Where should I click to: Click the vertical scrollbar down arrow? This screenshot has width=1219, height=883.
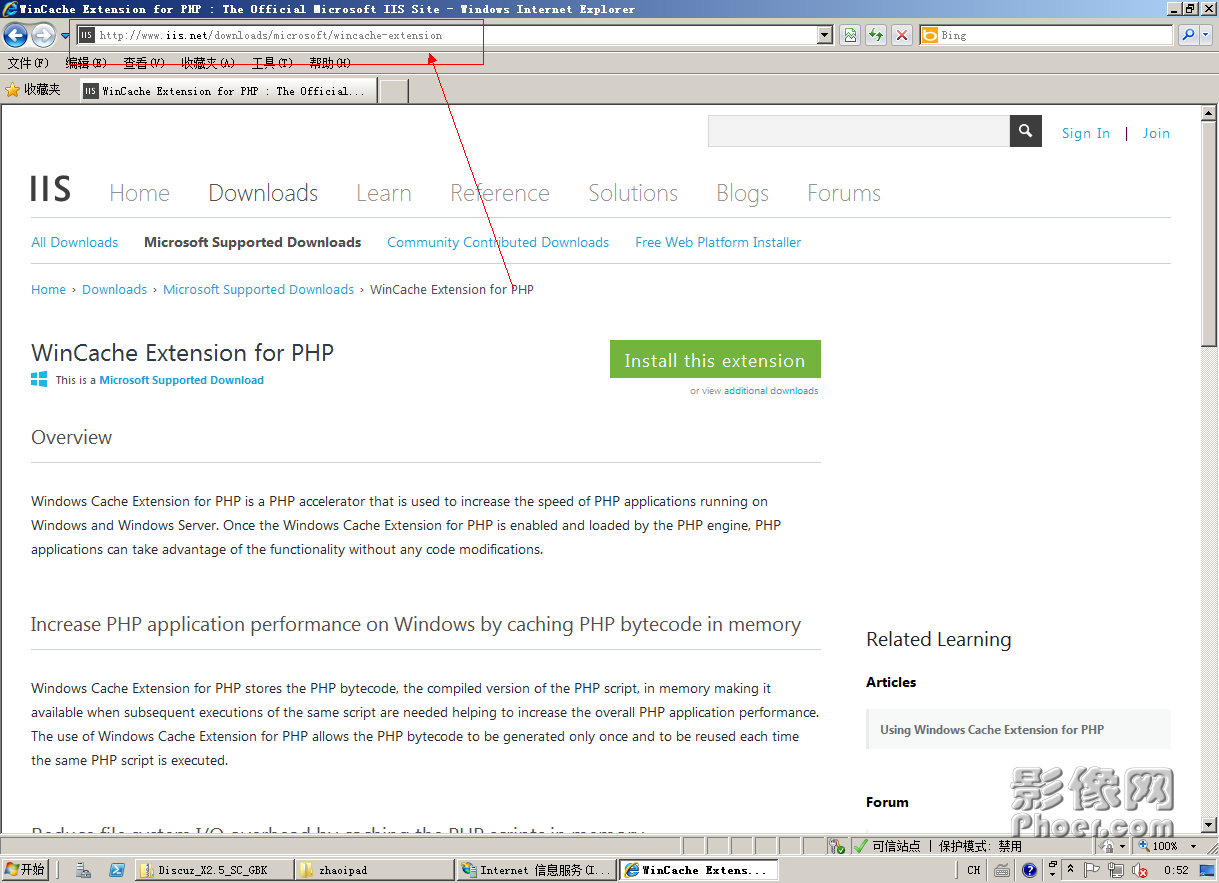1209,825
